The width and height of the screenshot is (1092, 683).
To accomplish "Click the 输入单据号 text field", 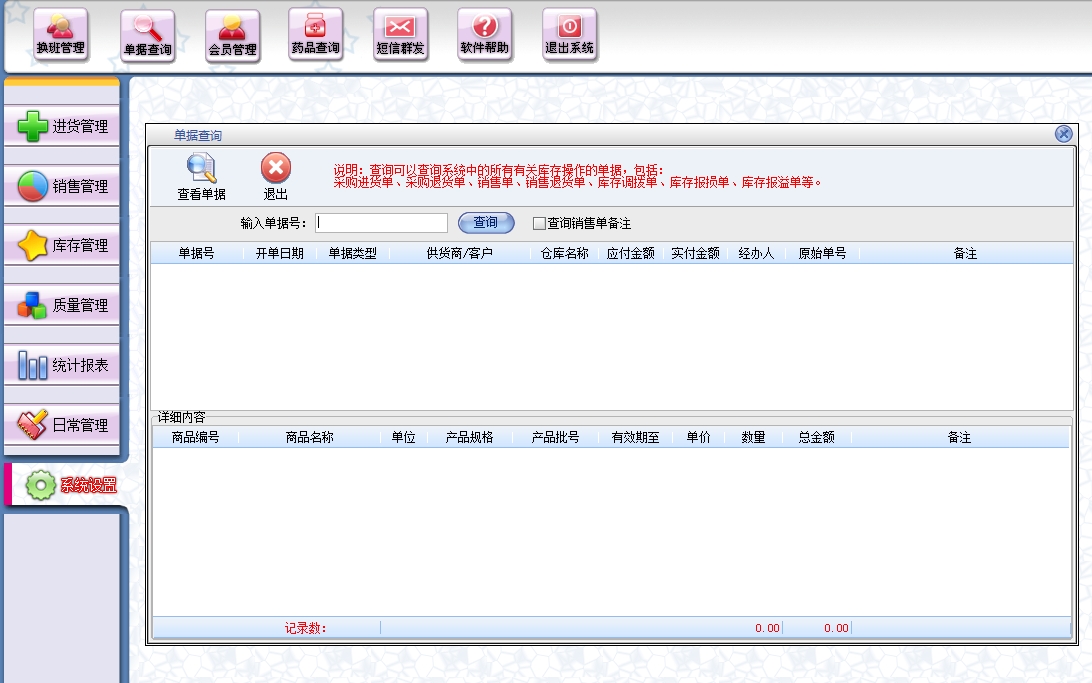I will (381, 223).
